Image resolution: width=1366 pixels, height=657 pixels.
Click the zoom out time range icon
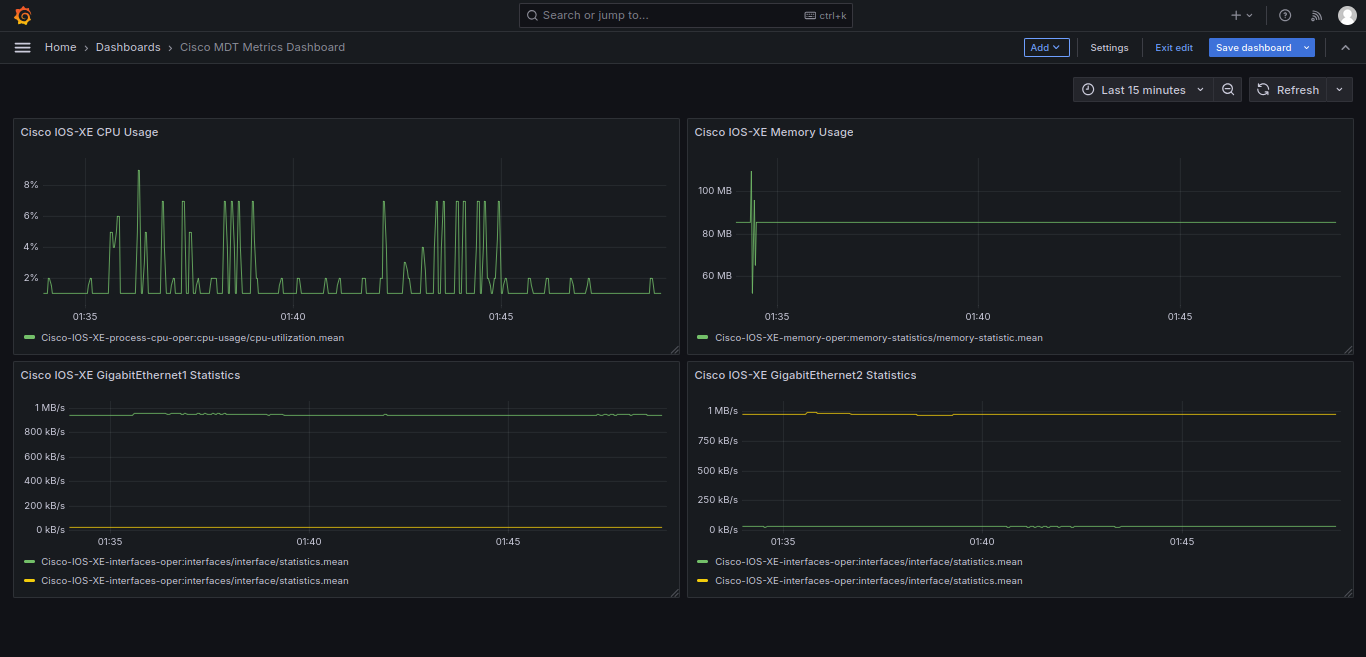[1228, 90]
